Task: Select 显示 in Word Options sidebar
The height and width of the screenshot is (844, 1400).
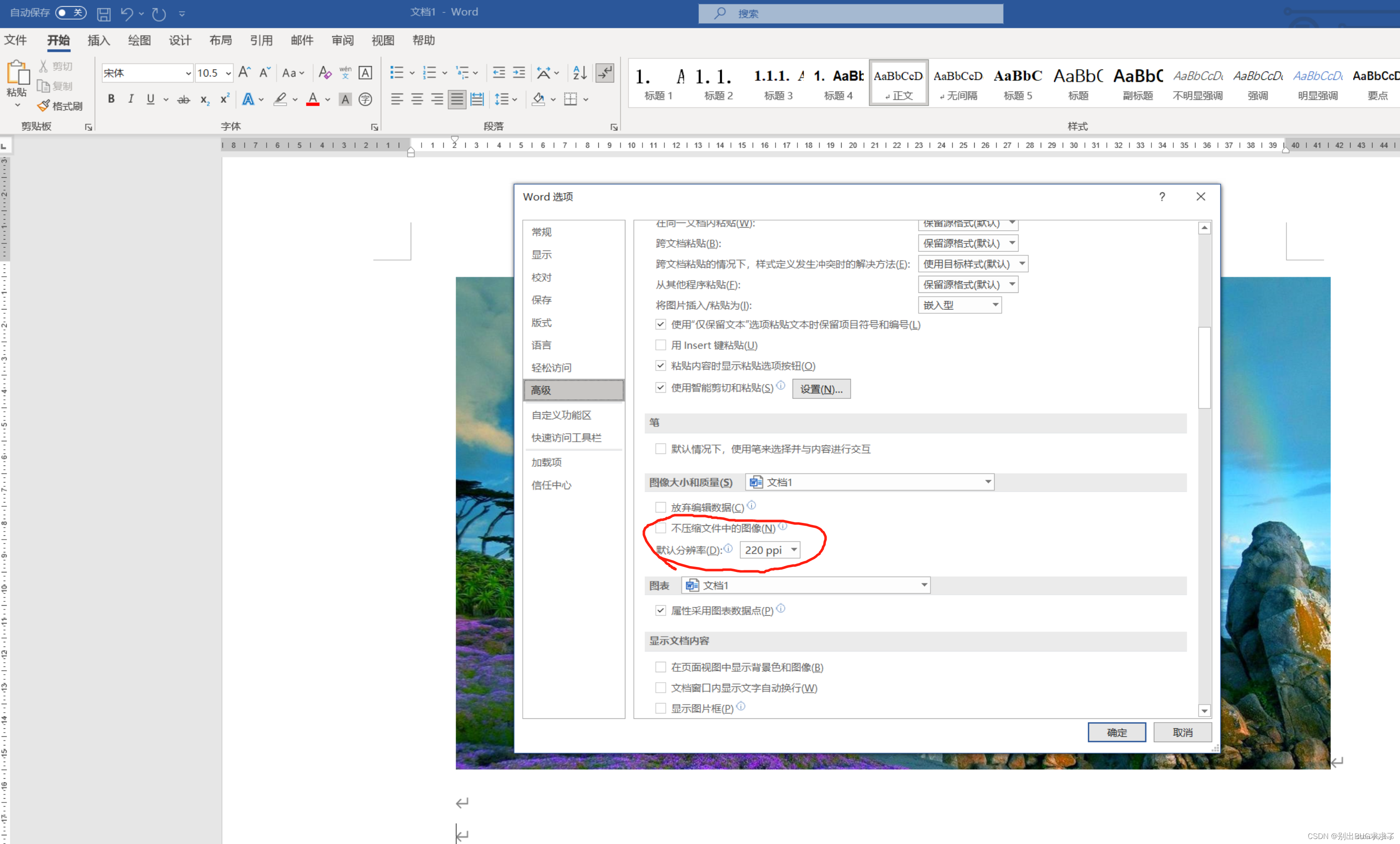Action: (x=541, y=255)
